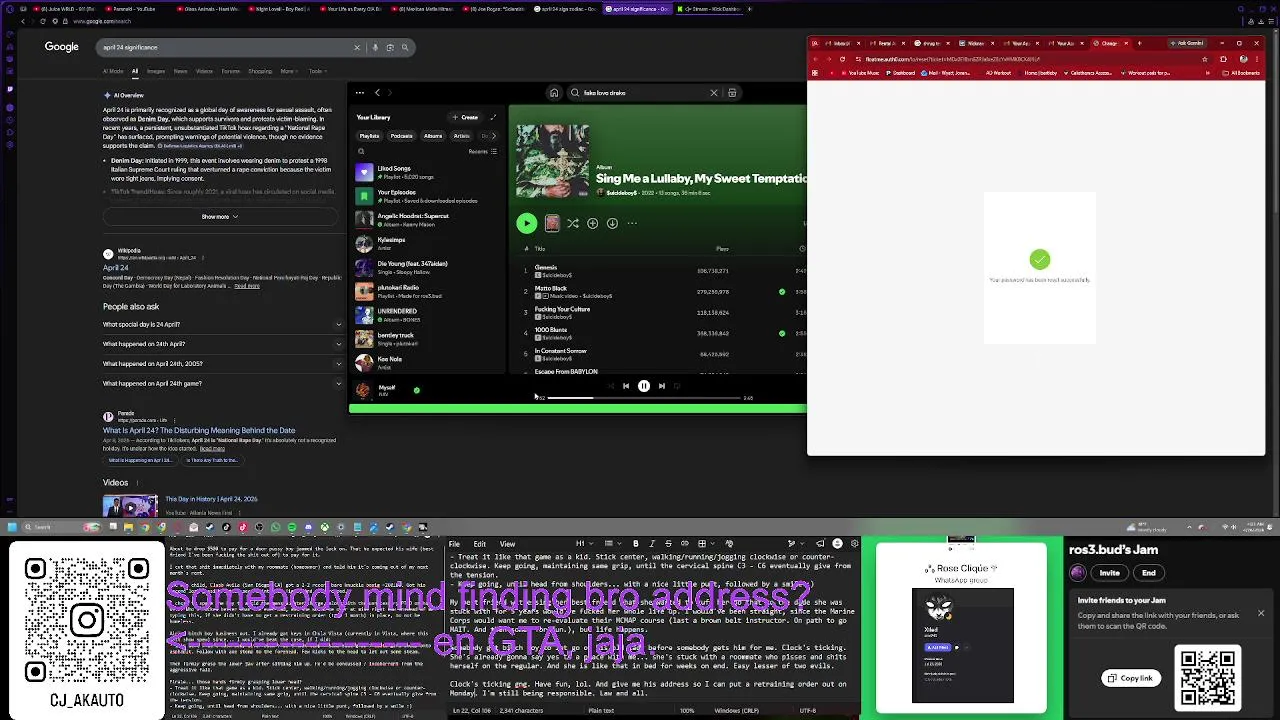The width and height of the screenshot is (1280, 720).
Task: Click the album cover thumbnail
Action: (552, 161)
